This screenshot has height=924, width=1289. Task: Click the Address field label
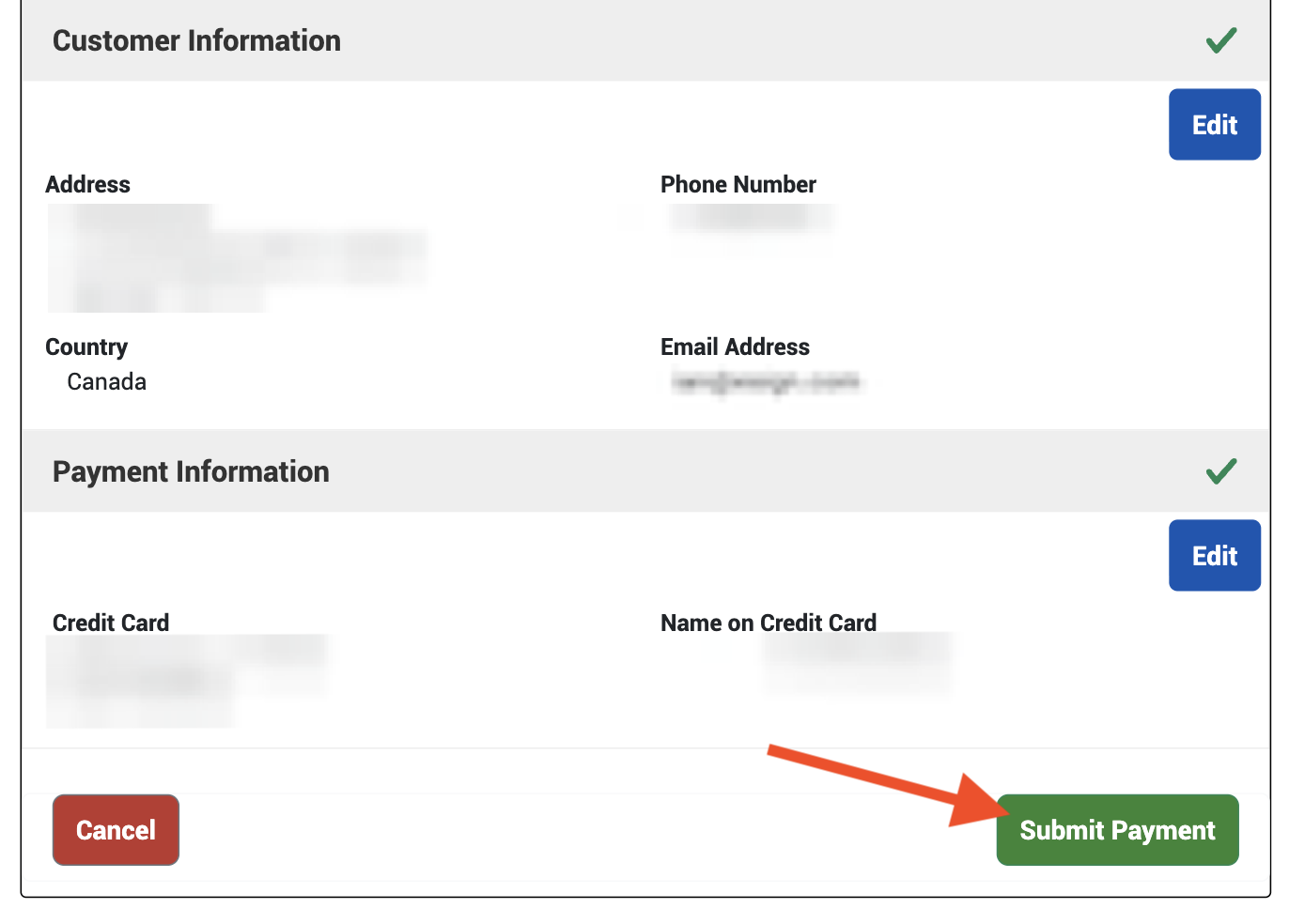click(88, 185)
